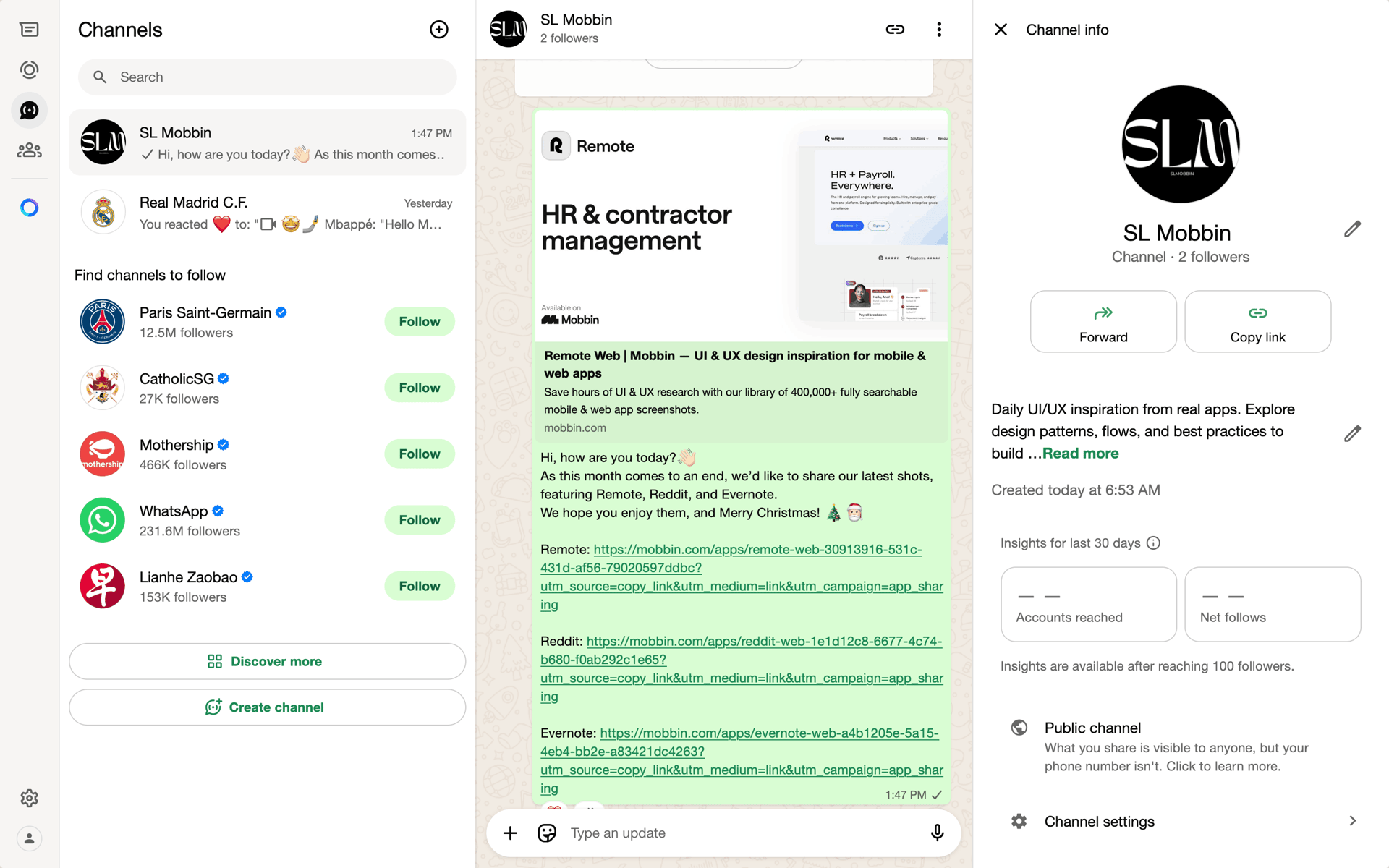Click the microphone voice message icon
The image size is (1389, 868).
(x=937, y=833)
